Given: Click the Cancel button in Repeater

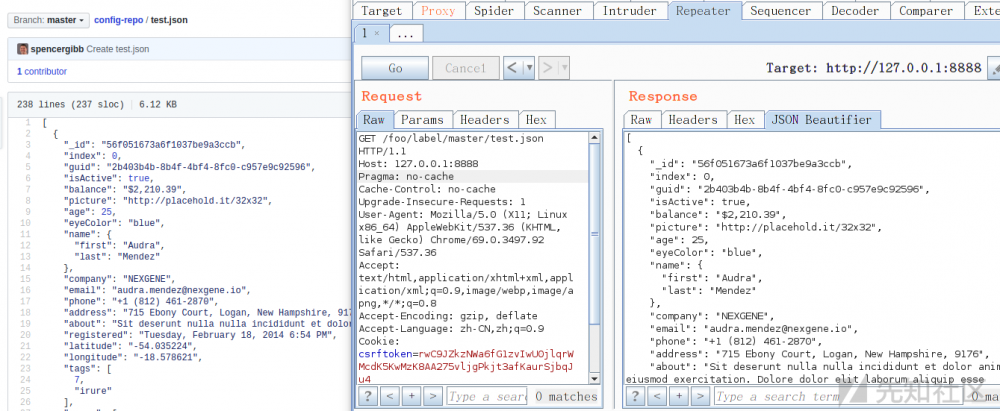Looking at the screenshot, I should pos(466,68).
